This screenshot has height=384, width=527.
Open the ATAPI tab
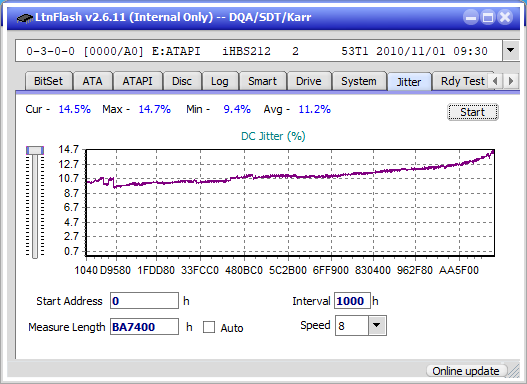click(137, 81)
